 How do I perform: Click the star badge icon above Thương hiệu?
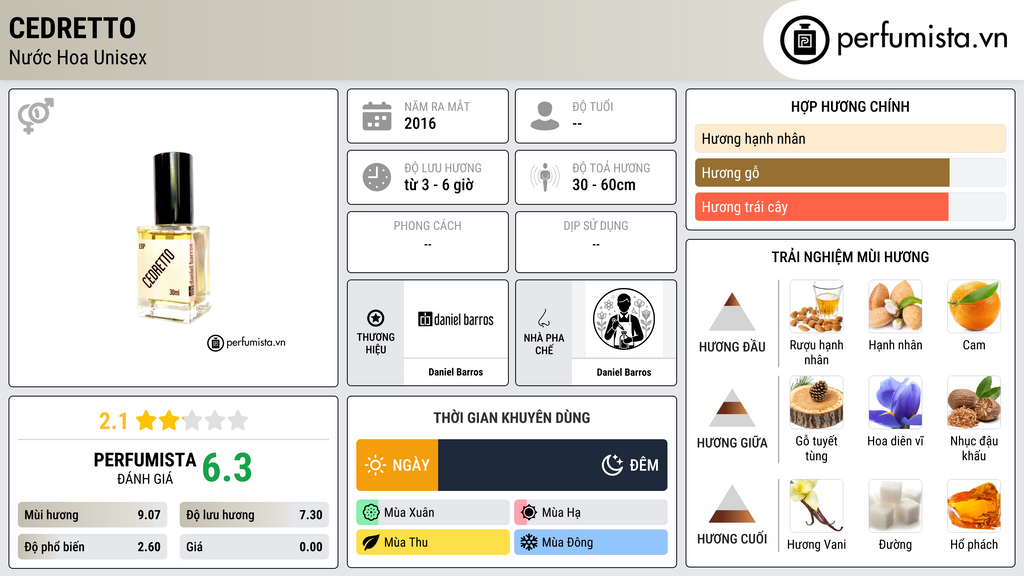click(x=376, y=318)
